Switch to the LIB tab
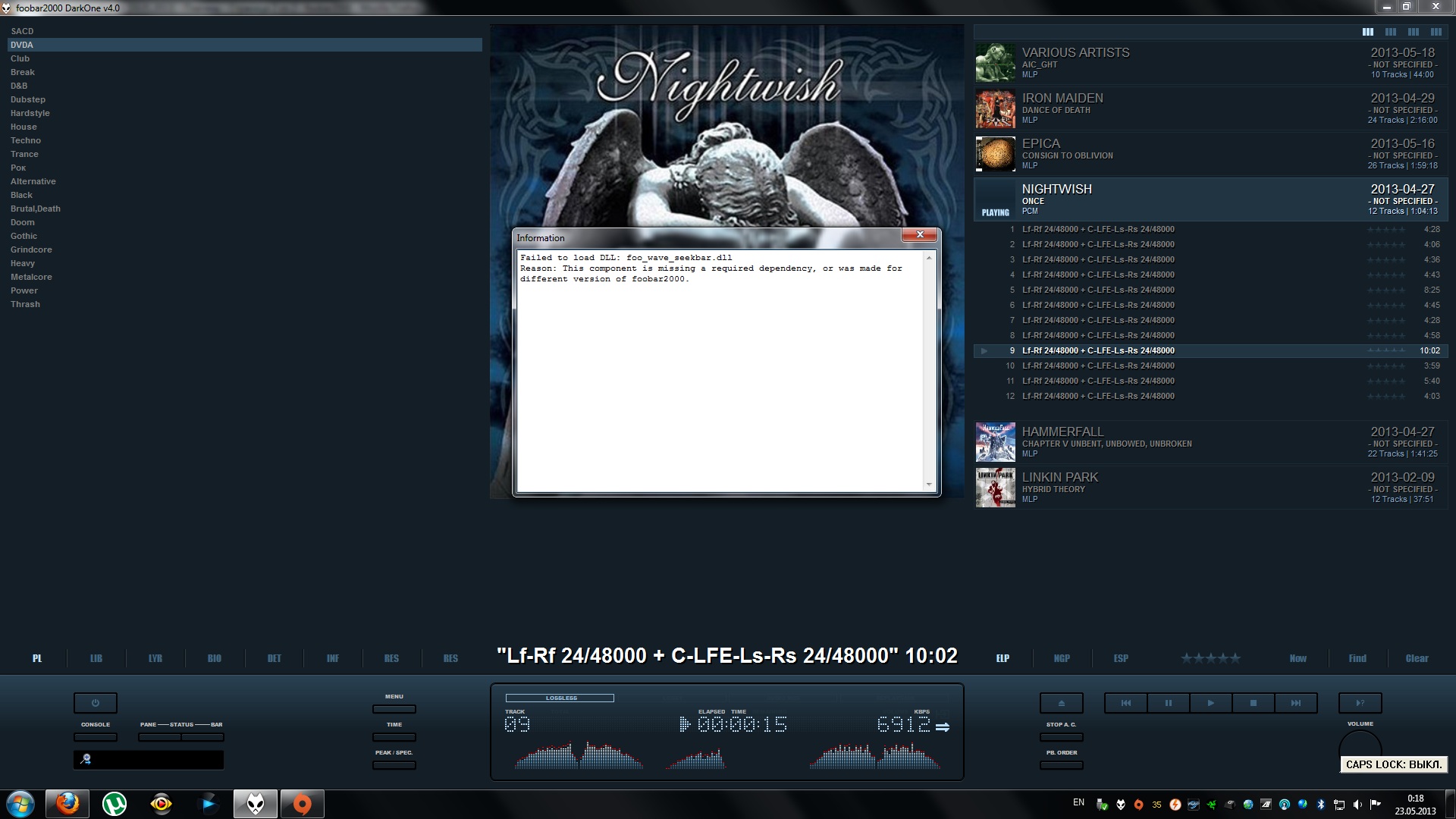 tap(96, 658)
